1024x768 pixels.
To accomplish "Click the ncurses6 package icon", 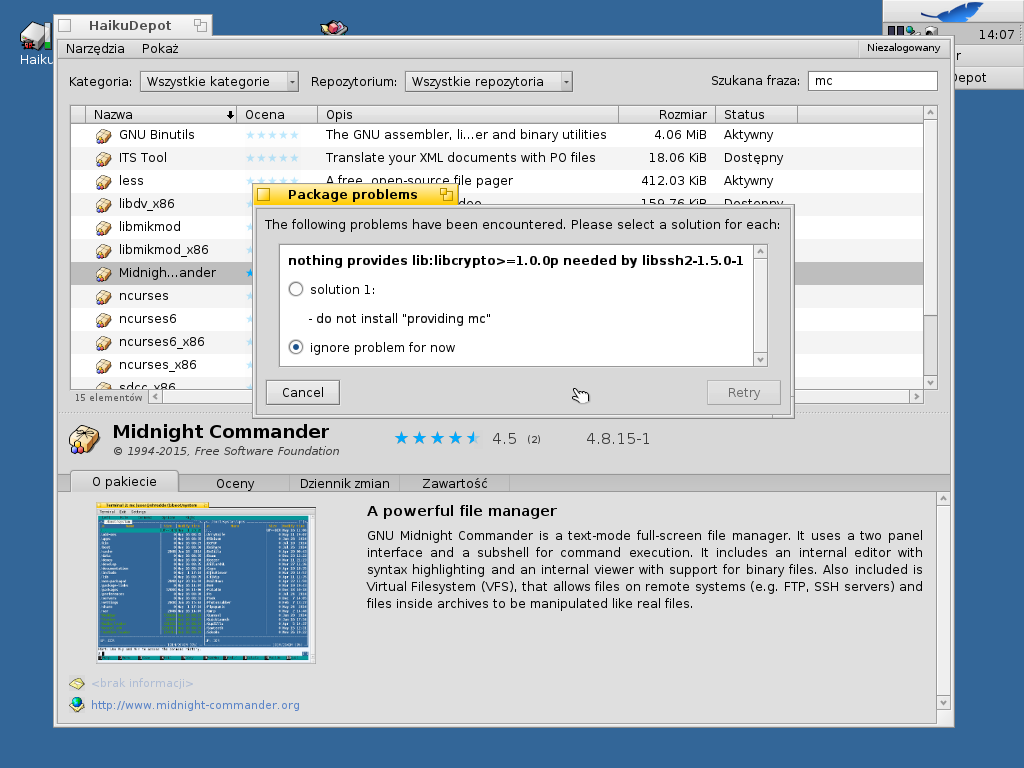I will click(103, 320).
